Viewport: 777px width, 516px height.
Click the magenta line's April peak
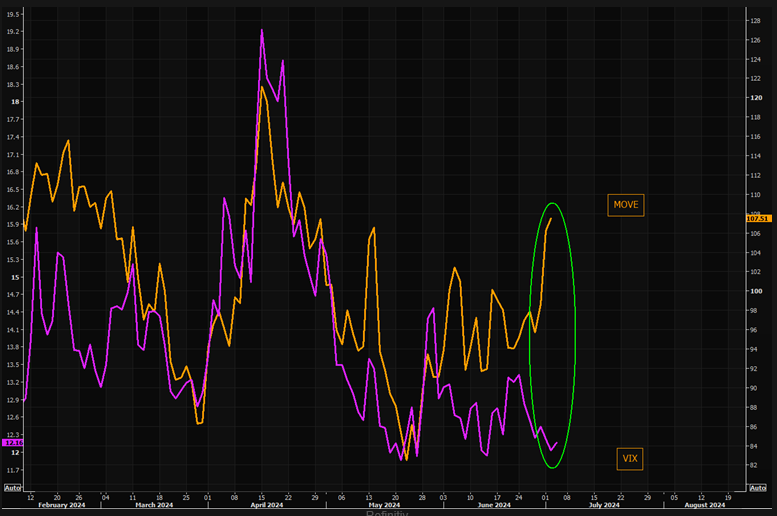pyautogui.click(x=262, y=30)
